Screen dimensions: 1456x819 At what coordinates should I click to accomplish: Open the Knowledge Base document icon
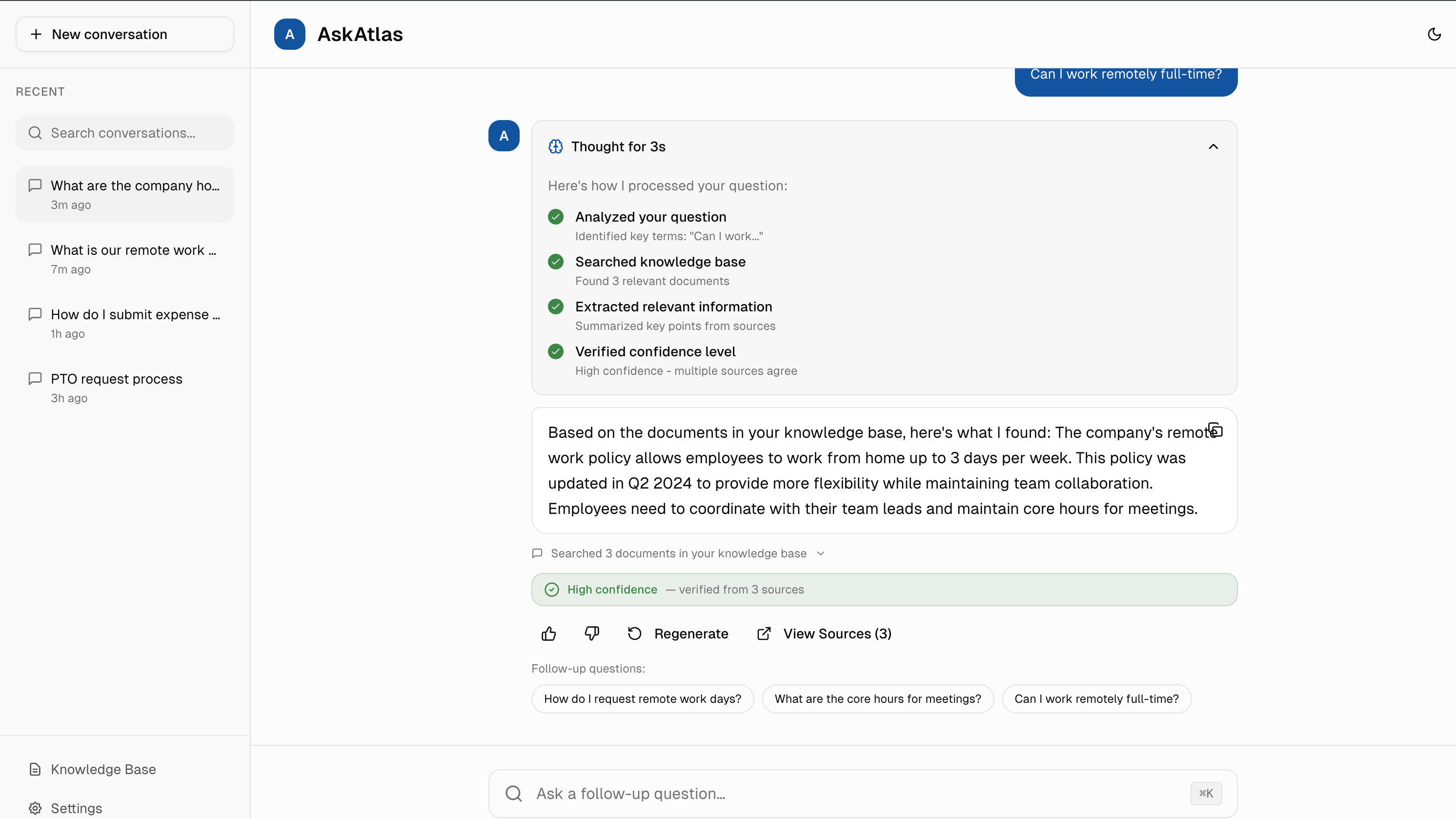tap(35, 769)
